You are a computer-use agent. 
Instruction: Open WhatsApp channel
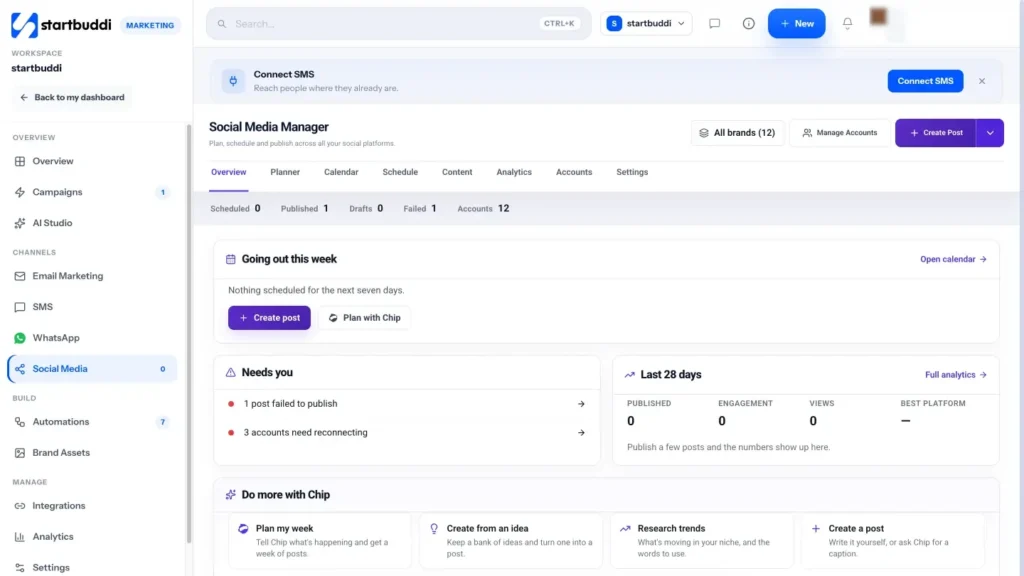point(91,338)
